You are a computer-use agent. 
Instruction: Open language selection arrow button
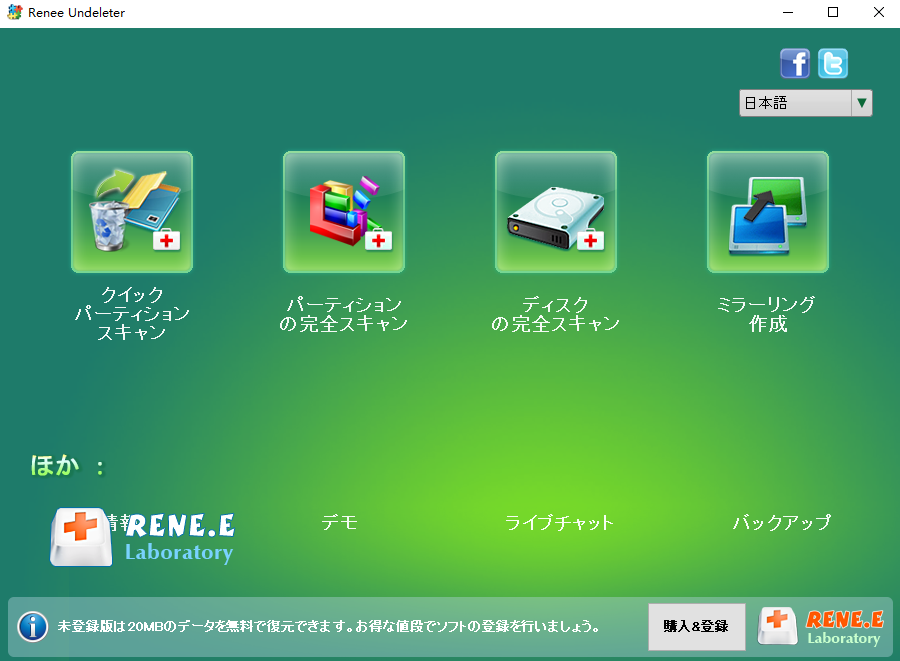click(x=861, y=102)
